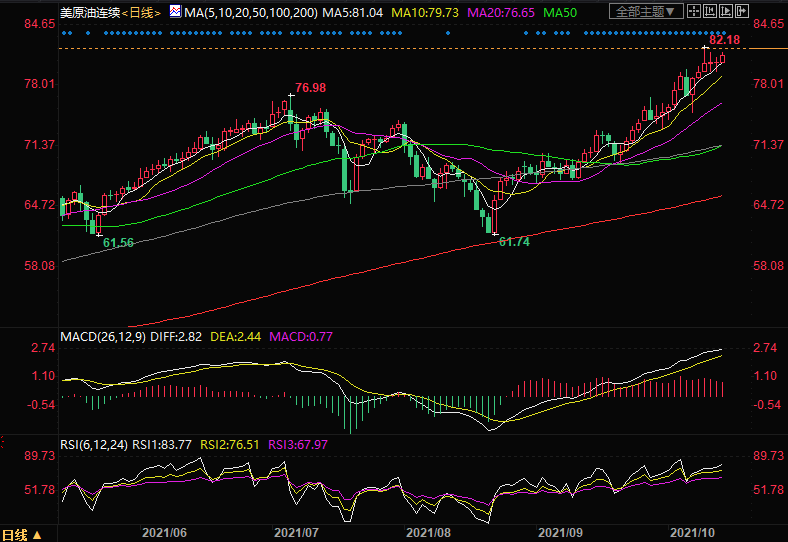Click the MACD(26,12,9) indicator label
Screen dimensions: 788x542
point(103,336)
